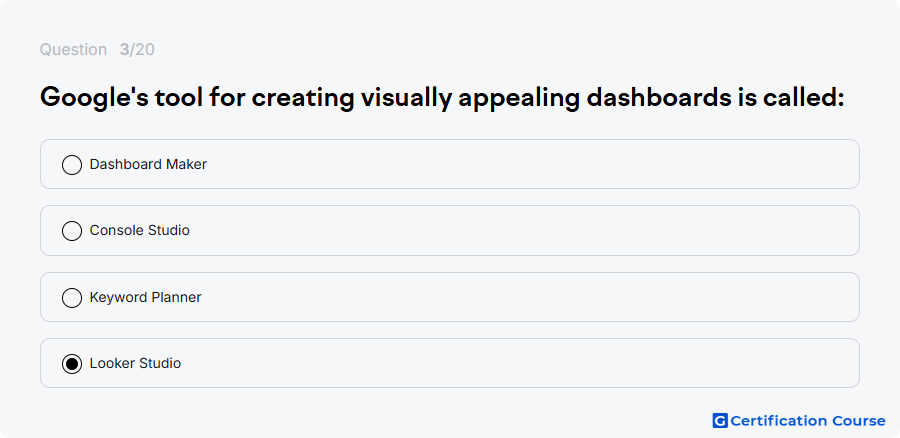This screenshot has width=900, height=438.
Task: Pick the Keyword Planner radio button
Action: click(x=72, y=297)
